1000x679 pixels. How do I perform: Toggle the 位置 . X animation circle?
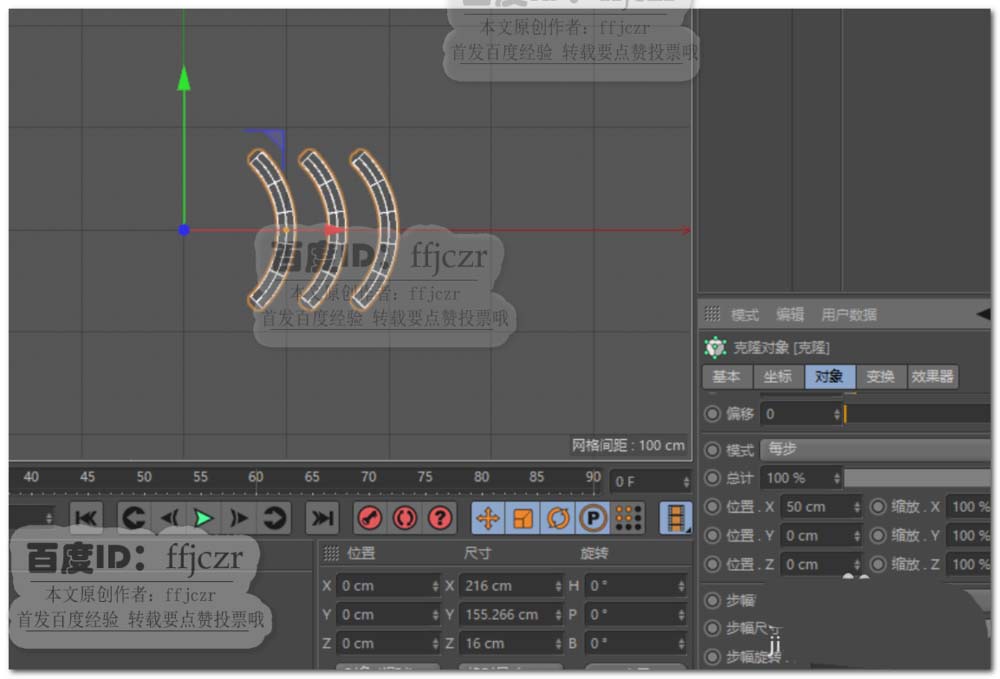[712, 507]
